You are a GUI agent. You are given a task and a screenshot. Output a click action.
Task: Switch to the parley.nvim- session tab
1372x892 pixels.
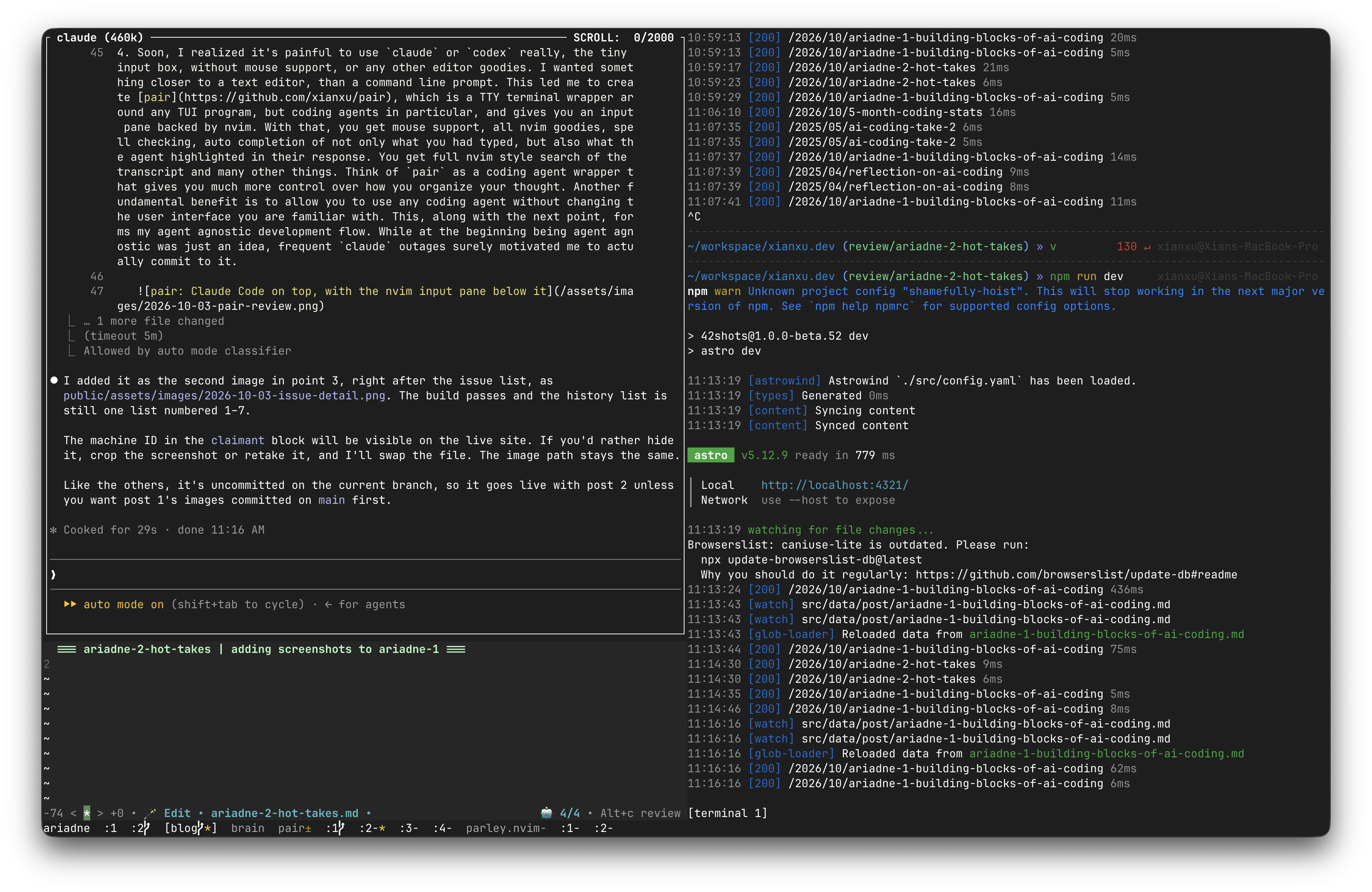[506, 828]
